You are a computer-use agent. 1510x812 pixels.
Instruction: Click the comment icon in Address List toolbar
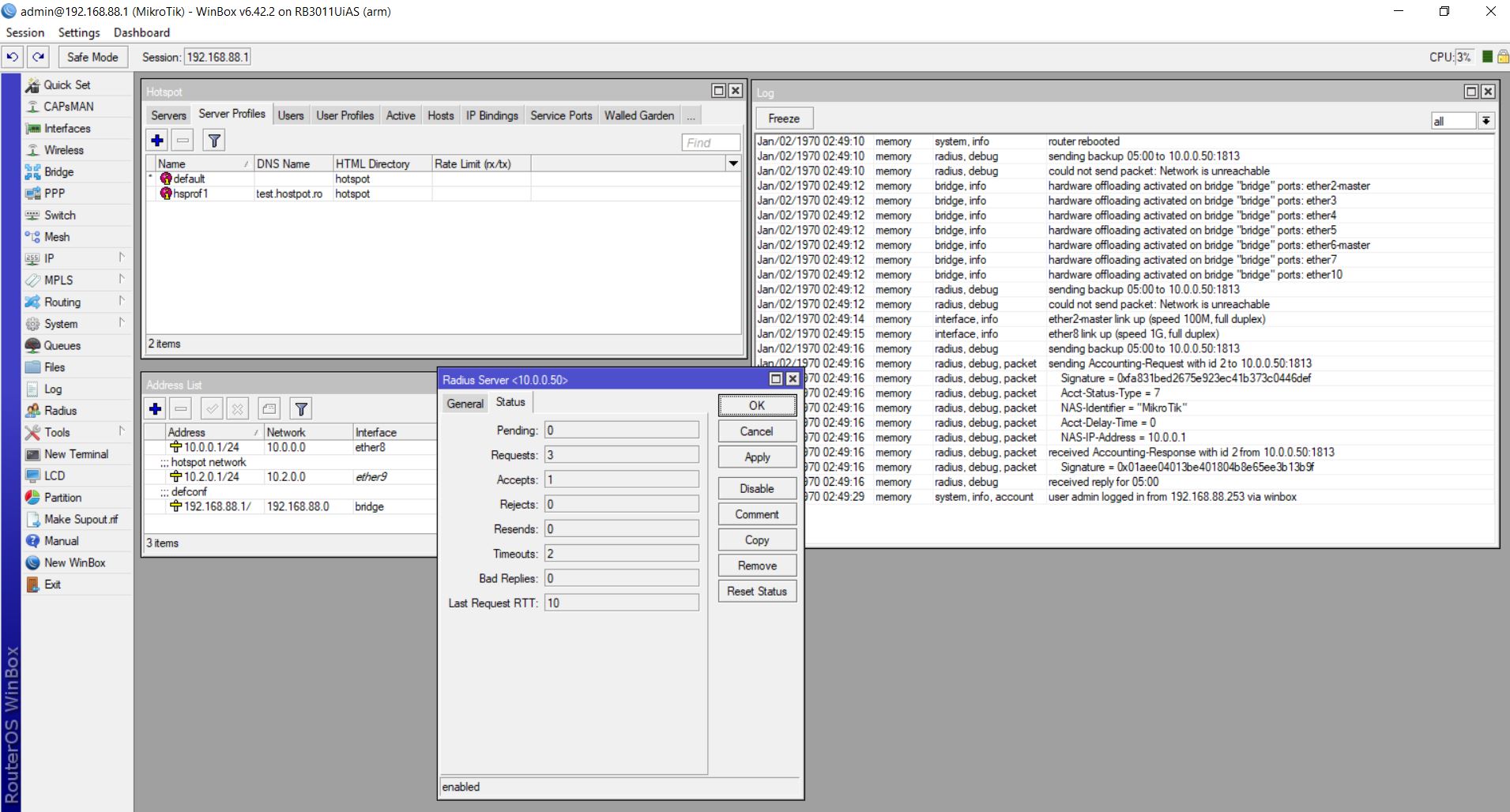(x=269, y=408)
